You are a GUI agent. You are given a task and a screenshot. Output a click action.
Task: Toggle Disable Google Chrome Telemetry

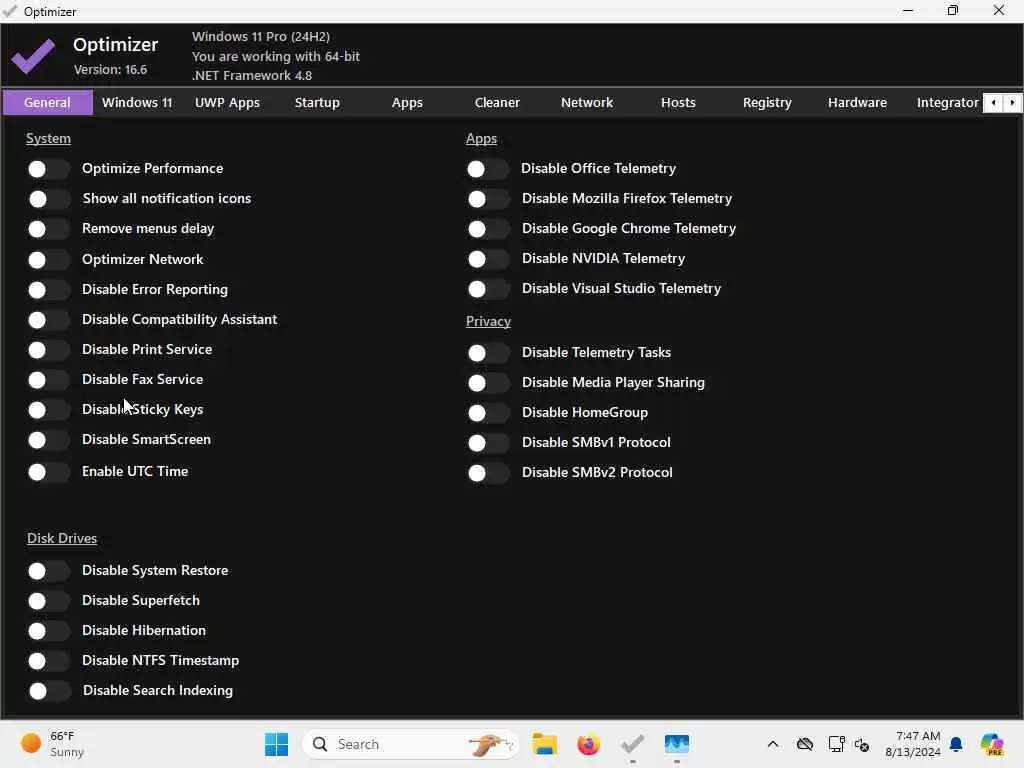coord(487,229)
